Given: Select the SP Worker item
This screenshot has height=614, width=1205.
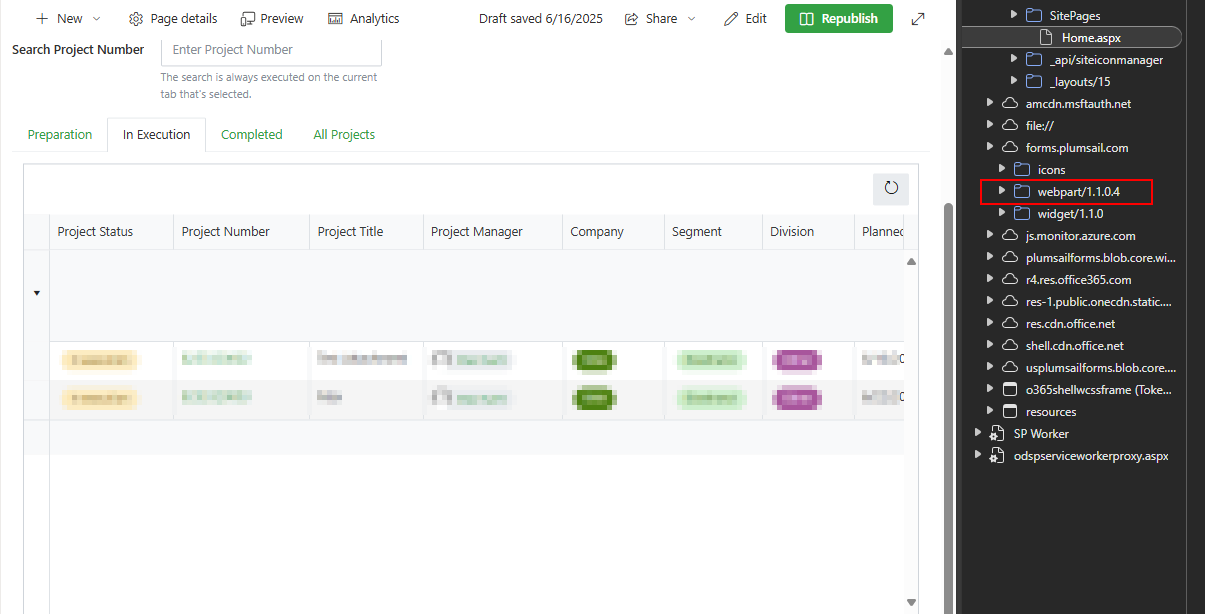Looking at the screenshot, I should pos(1041,433).
